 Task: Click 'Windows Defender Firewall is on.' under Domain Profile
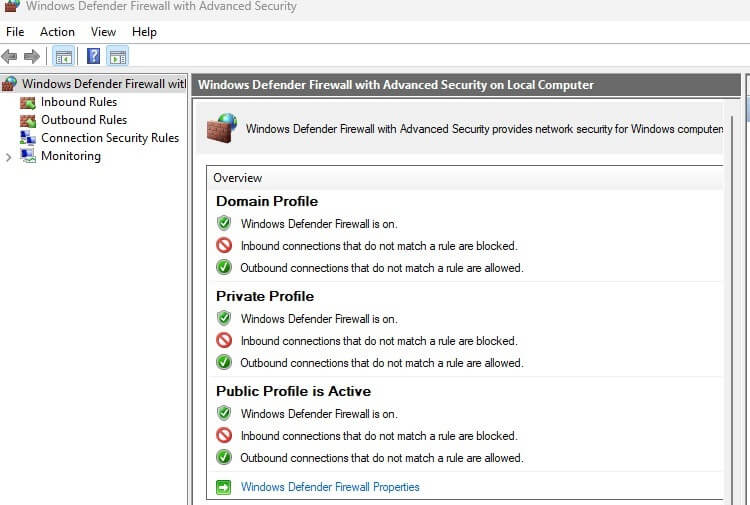319,224
